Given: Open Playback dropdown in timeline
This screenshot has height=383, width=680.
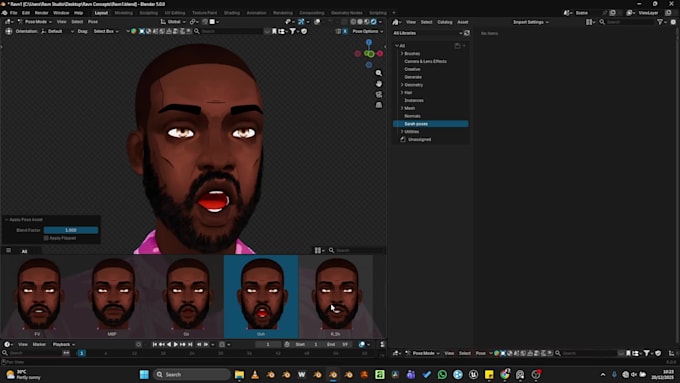Looking at the screenshot, I should 64,344.
